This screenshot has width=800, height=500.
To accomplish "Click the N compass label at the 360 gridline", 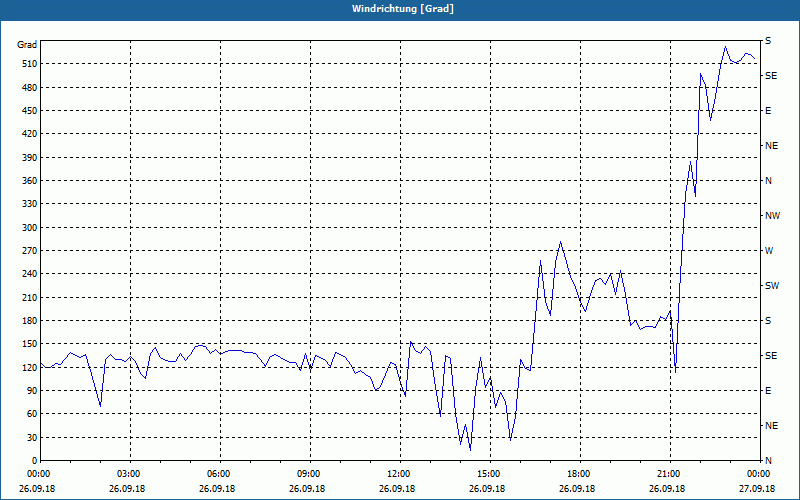I will click(768, 181).
